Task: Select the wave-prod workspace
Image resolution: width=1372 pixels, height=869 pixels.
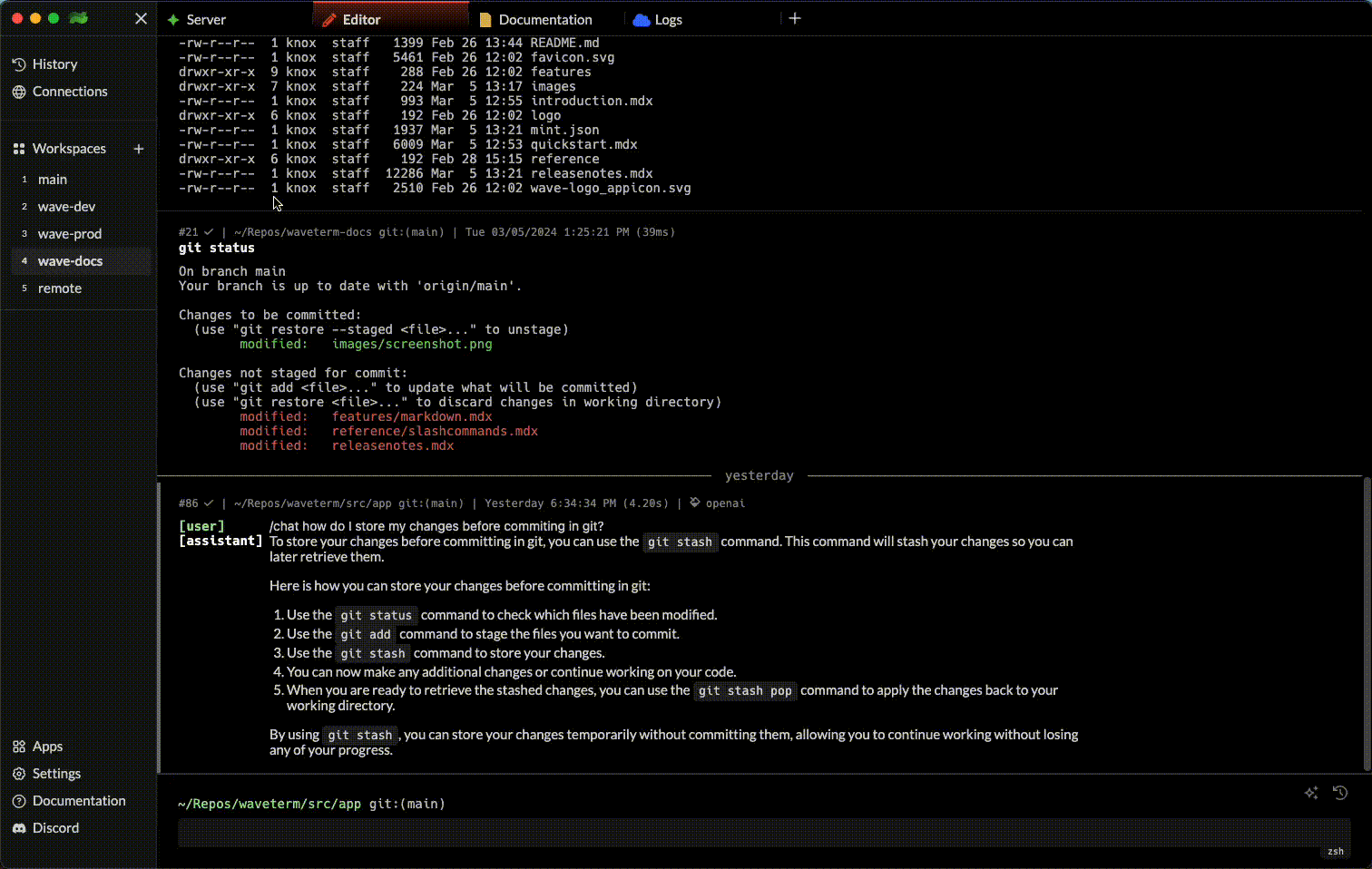Action: pyautogui.click(x=80, y=234)
